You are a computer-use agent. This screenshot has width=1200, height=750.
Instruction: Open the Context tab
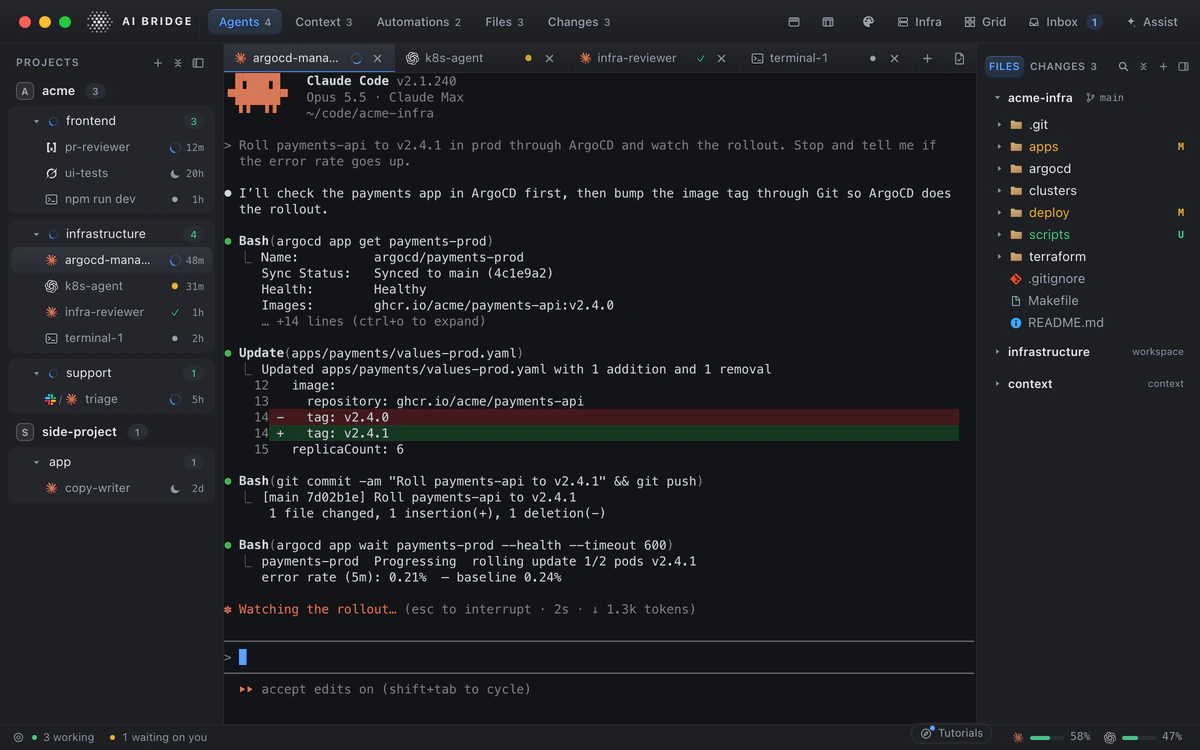pyautogui.click(x=324, y=22)
